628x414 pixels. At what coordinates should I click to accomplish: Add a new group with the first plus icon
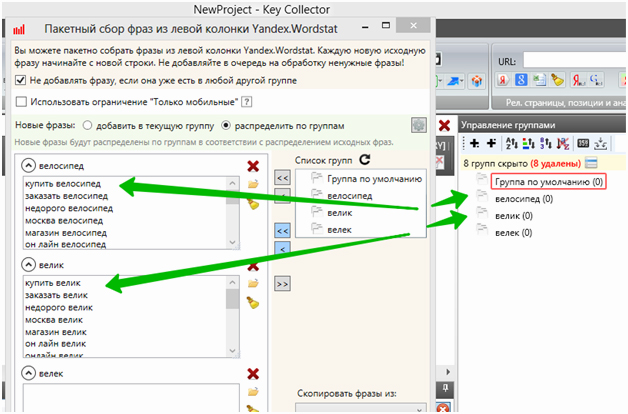(x=475, y=143)
